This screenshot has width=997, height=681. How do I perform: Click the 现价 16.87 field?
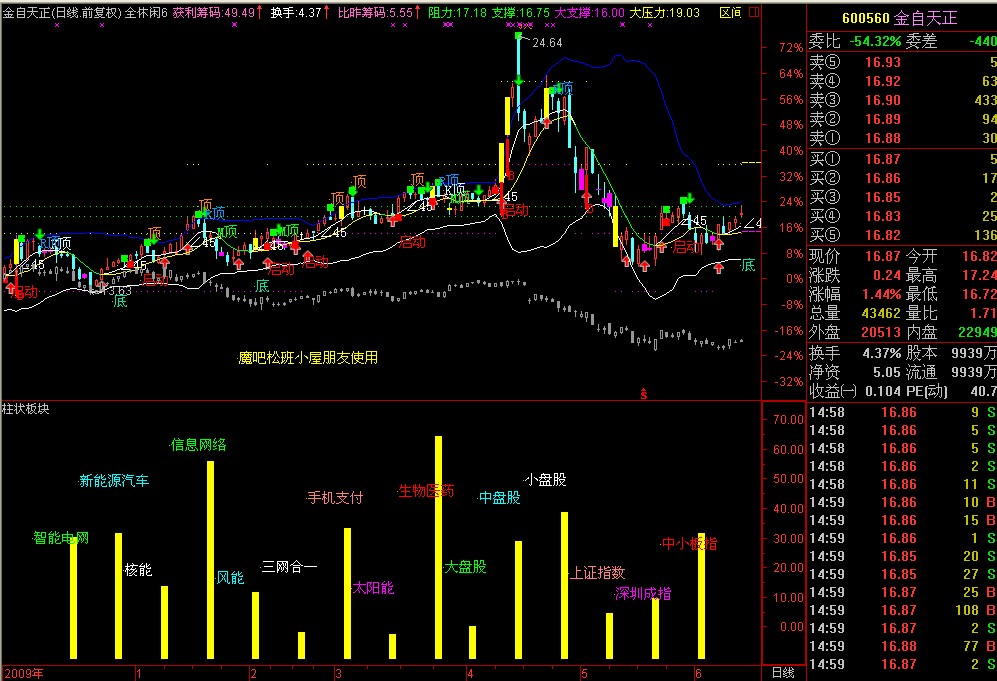point(855,256)
